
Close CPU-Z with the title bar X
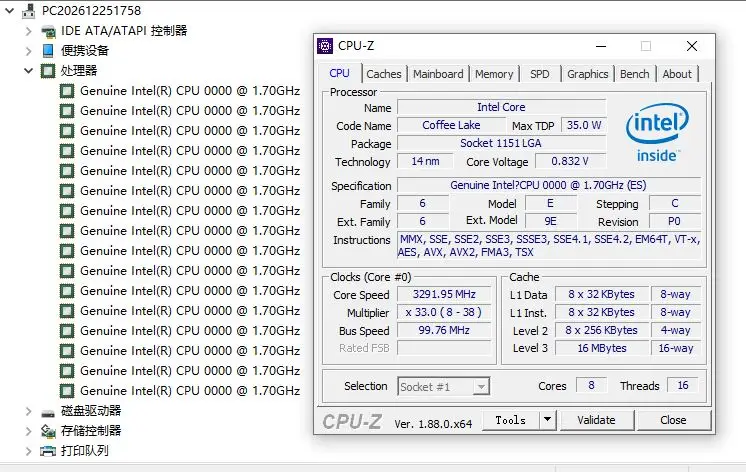tap(692, 46)
